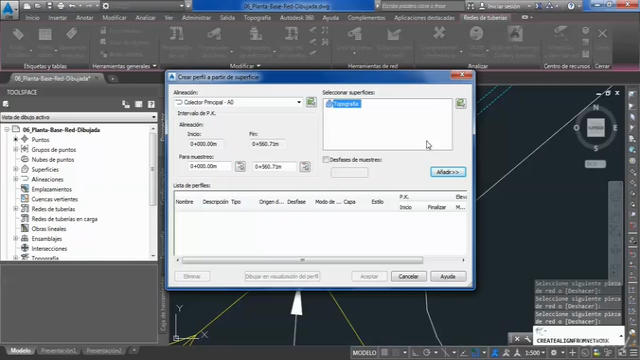The height and width of the screenshot is (360, 640).
Task: Expand the Superficies tree node
Action: (x=16, y=169)
